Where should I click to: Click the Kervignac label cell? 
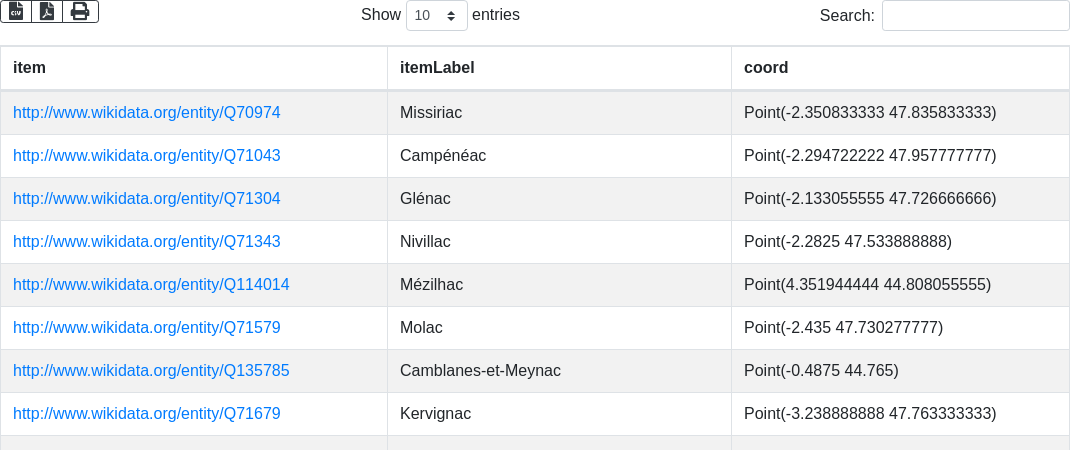pyautogui.click(x=435, y=414)
